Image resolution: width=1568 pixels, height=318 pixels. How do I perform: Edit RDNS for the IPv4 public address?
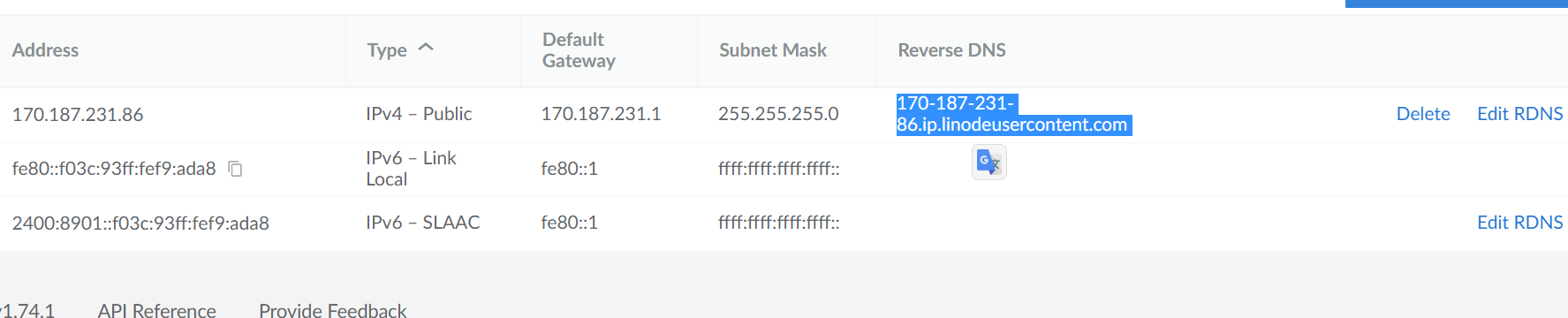click(x=1519, y=114)
